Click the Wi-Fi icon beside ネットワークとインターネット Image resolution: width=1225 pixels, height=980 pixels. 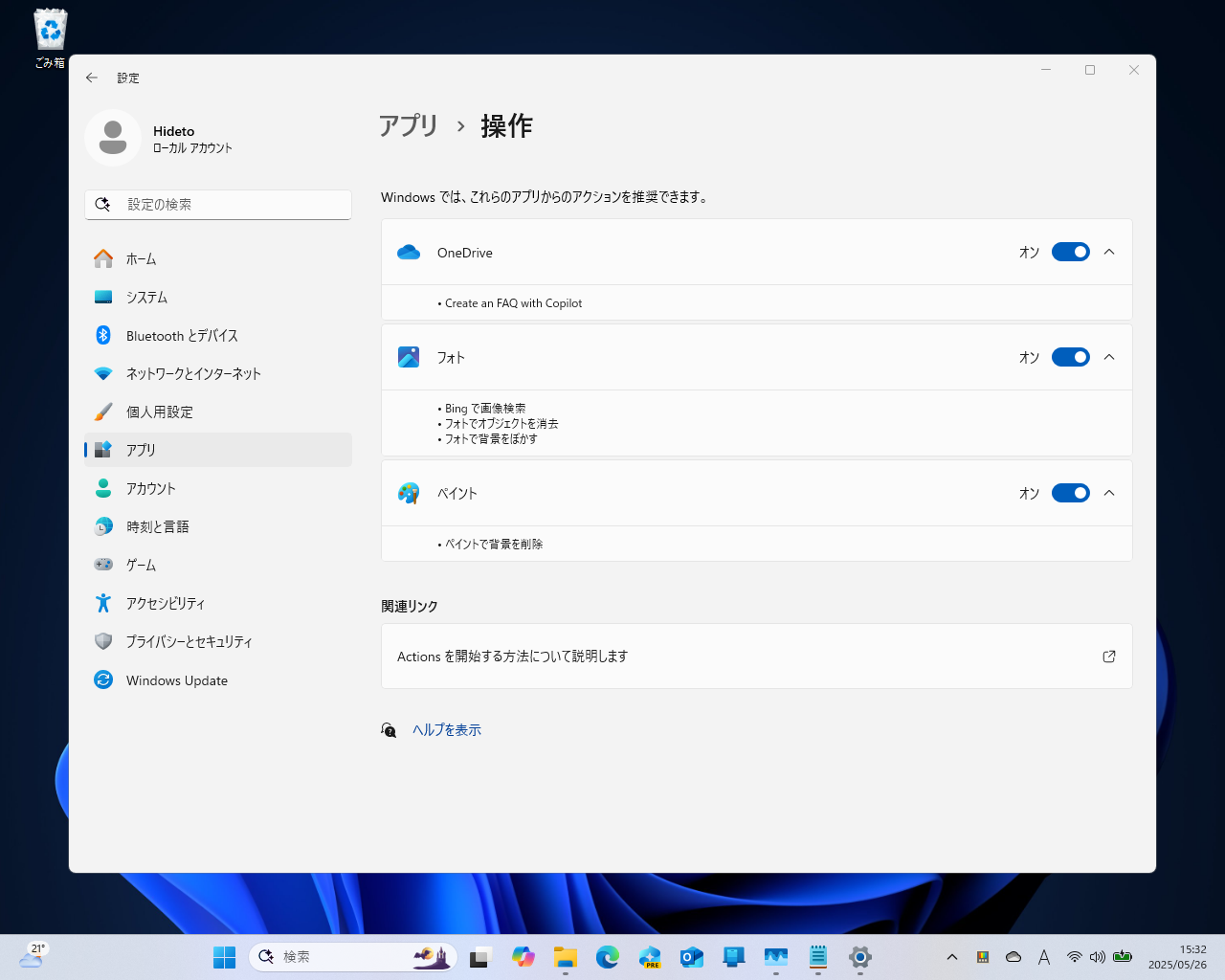[x=103, y=373]
